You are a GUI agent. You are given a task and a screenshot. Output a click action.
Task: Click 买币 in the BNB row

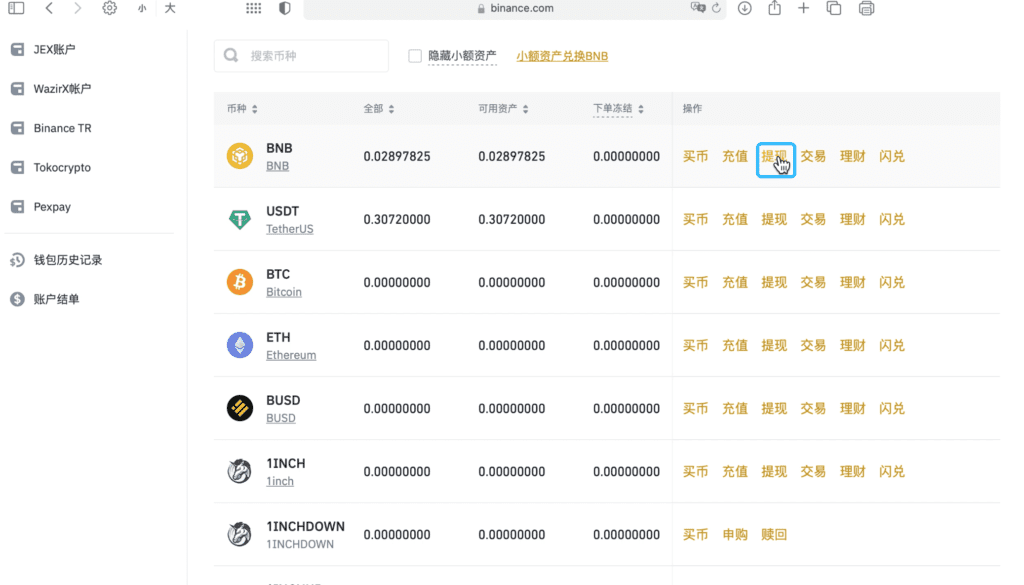[x=696, y=157]
